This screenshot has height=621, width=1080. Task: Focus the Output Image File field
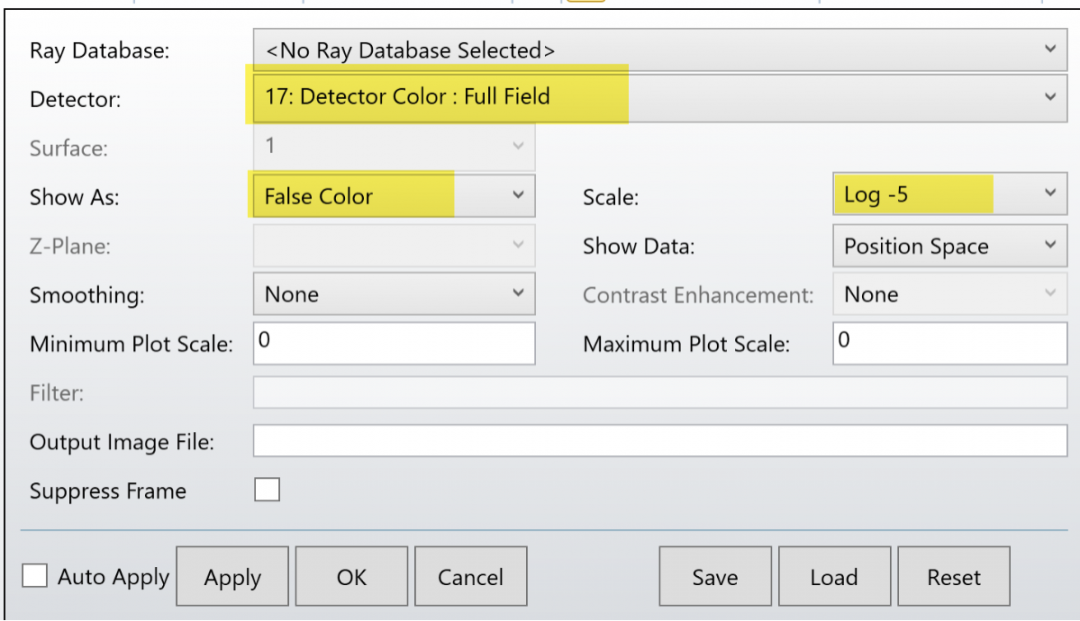660,441
